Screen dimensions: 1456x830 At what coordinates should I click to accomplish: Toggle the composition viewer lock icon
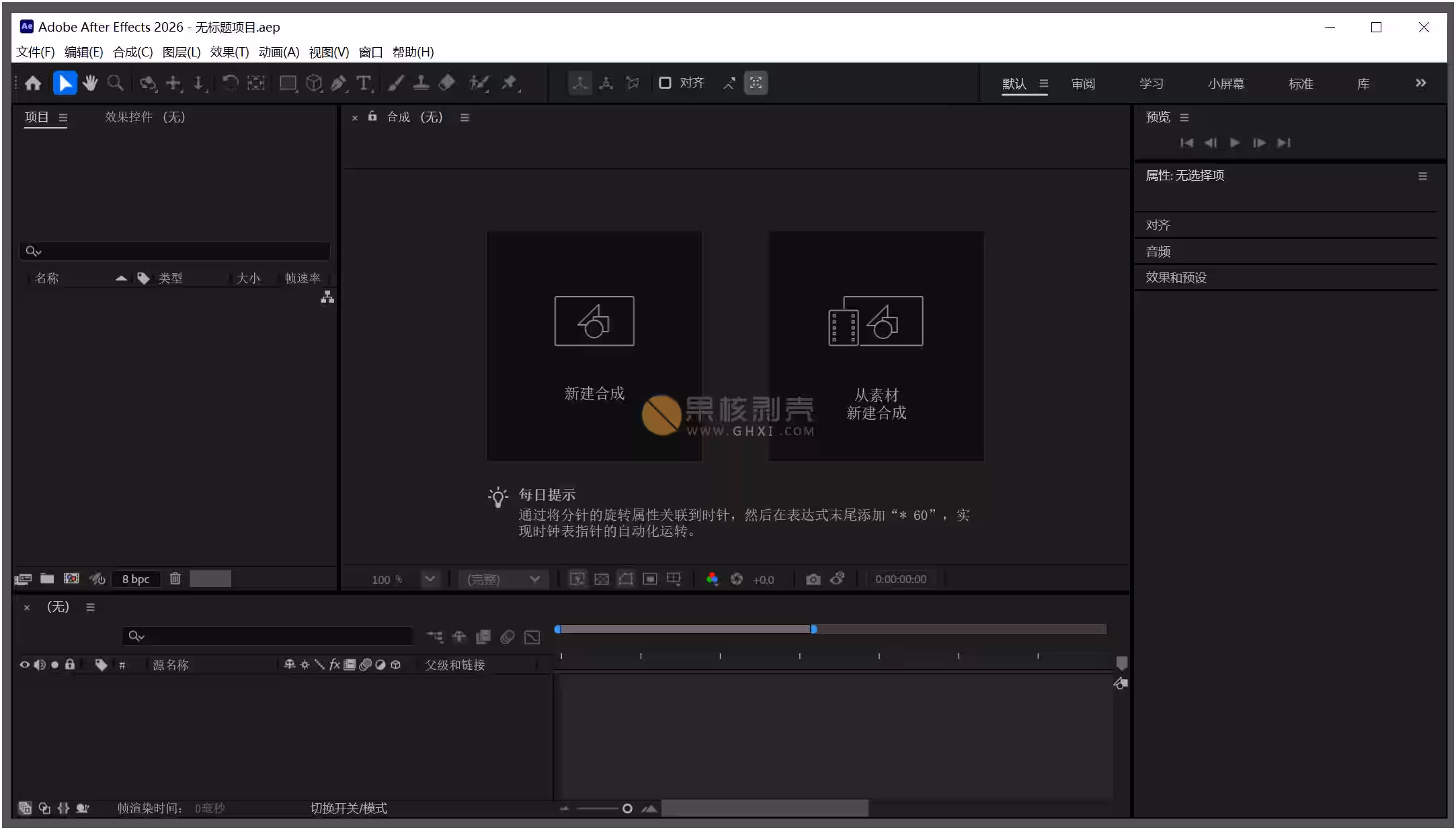point(372,116)
